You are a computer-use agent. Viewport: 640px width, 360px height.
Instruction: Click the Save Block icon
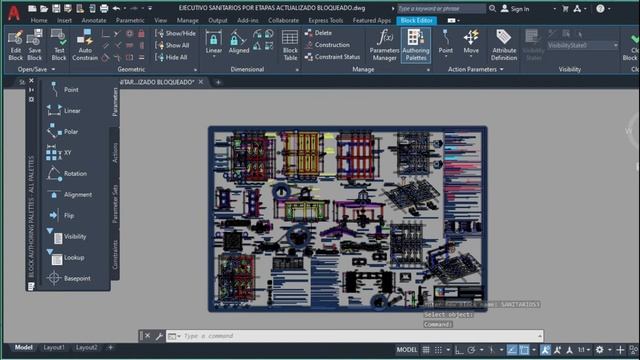(x=35, y=45)
